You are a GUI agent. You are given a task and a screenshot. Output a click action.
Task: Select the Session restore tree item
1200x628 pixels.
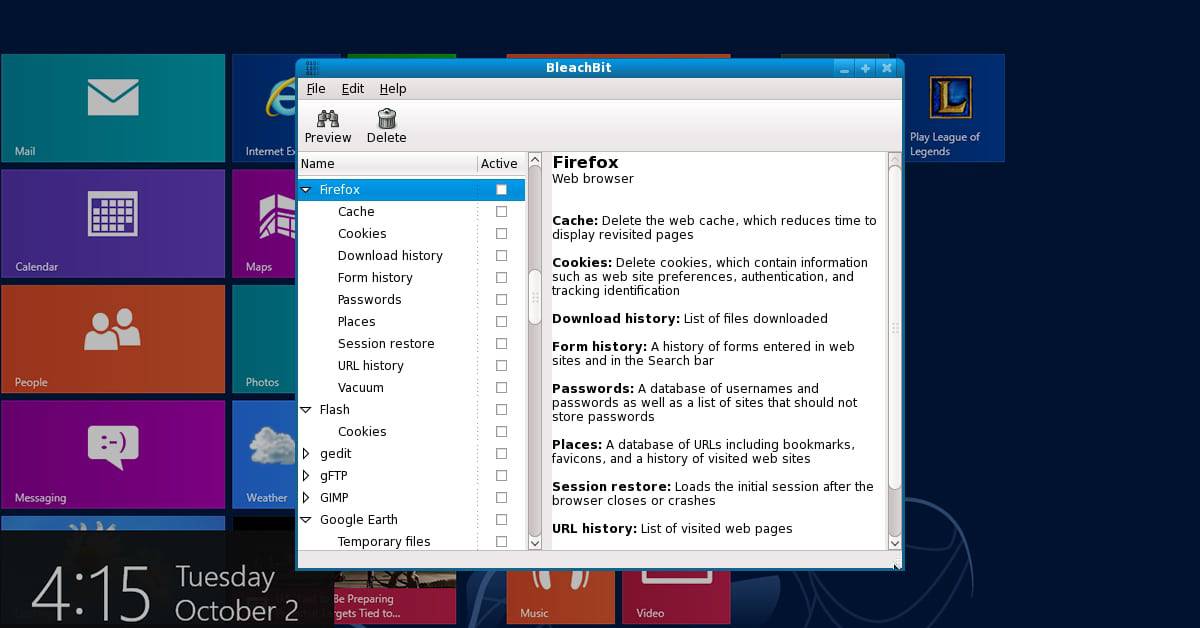click(386, 344)
